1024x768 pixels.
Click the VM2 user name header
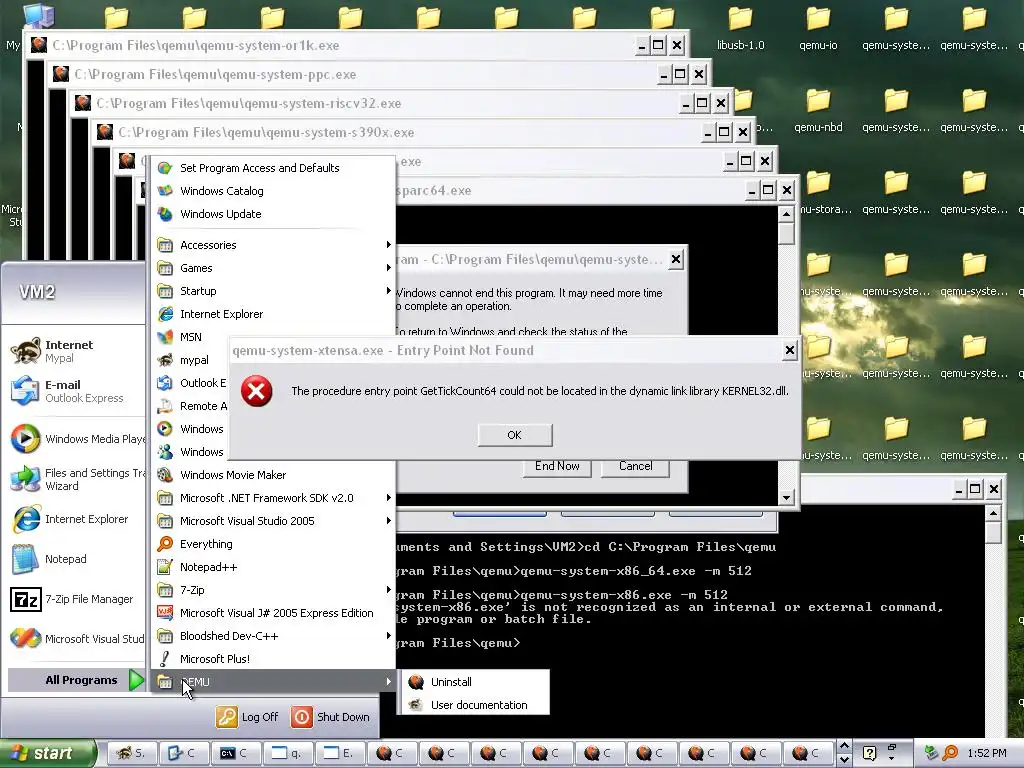click(x=37, y=292)
